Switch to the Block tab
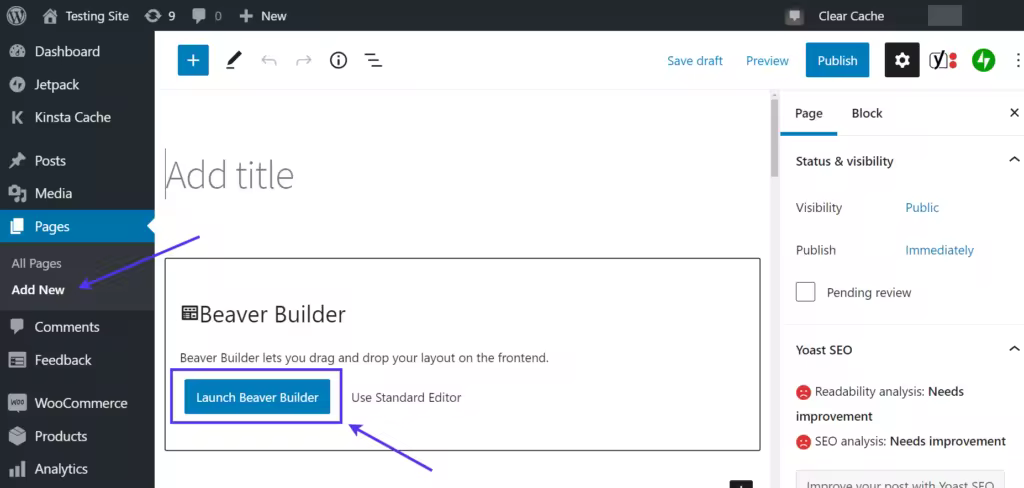Viewport: 1024px width, 488px height. pyautogui.click(x=867, y=114)
